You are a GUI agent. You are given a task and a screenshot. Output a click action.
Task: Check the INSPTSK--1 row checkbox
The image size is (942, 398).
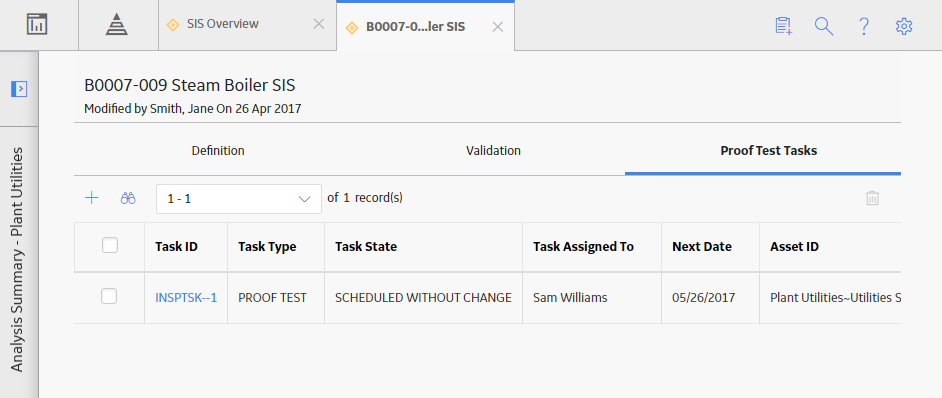(x=109, y=296)
